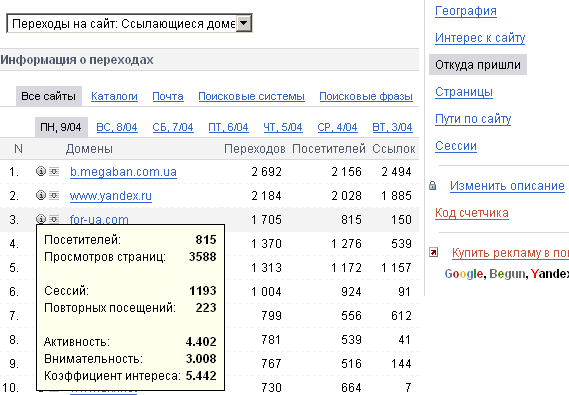The image size is (569, 395).
Task: Select date tab ПН, 9/04
Action: 61,127
